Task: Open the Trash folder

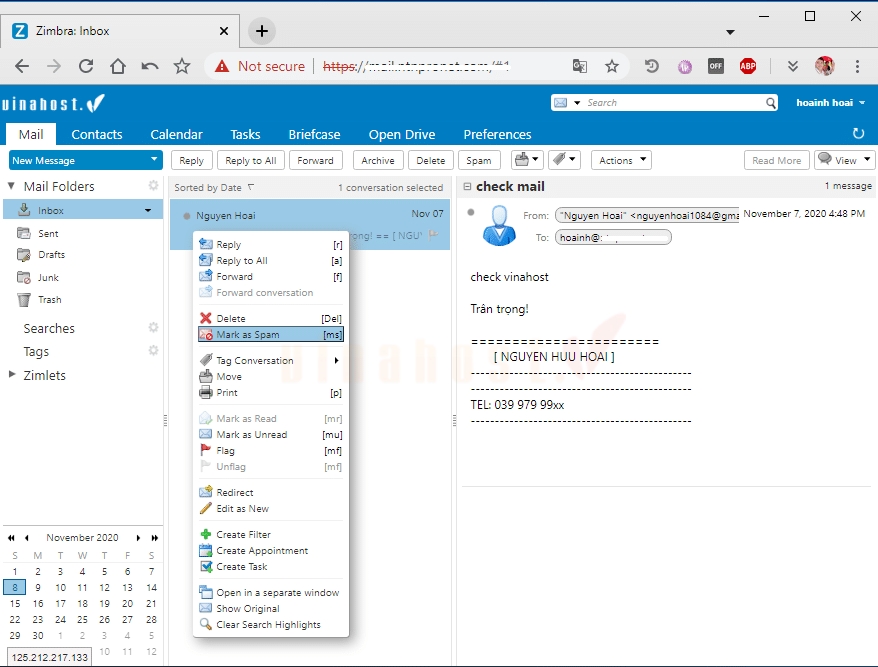Action: 49,300
